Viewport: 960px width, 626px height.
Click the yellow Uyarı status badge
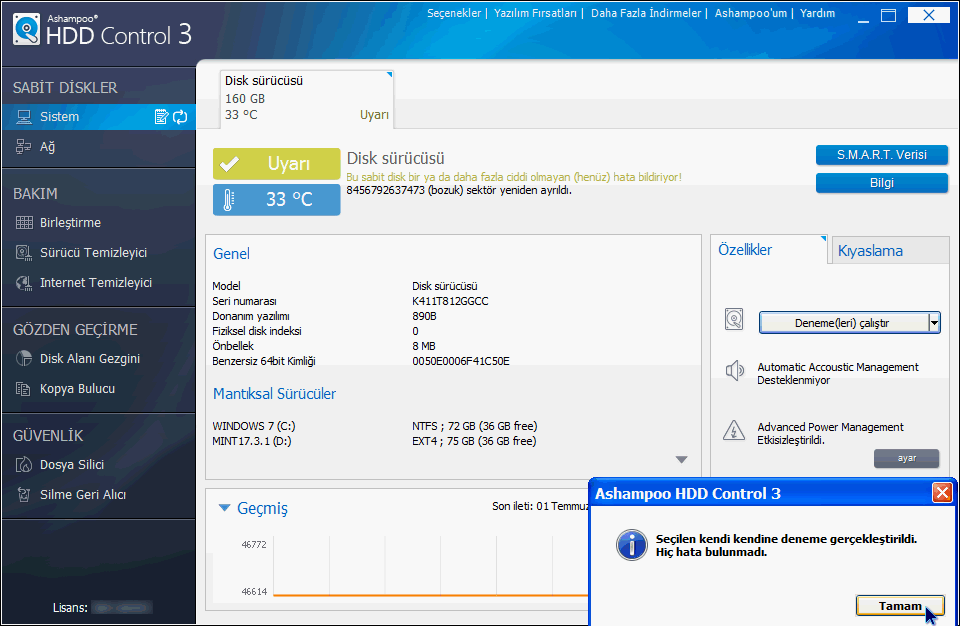pos(277,164)
